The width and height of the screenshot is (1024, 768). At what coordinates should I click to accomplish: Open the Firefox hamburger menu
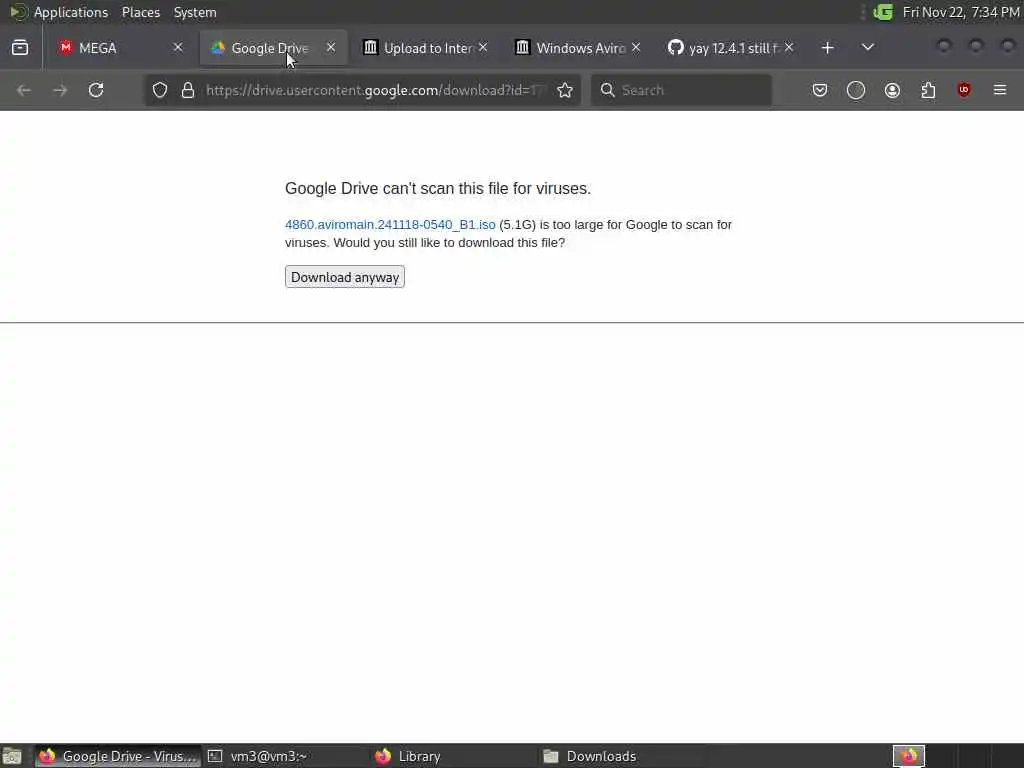pyautogui.click(x=1000, y=90)
